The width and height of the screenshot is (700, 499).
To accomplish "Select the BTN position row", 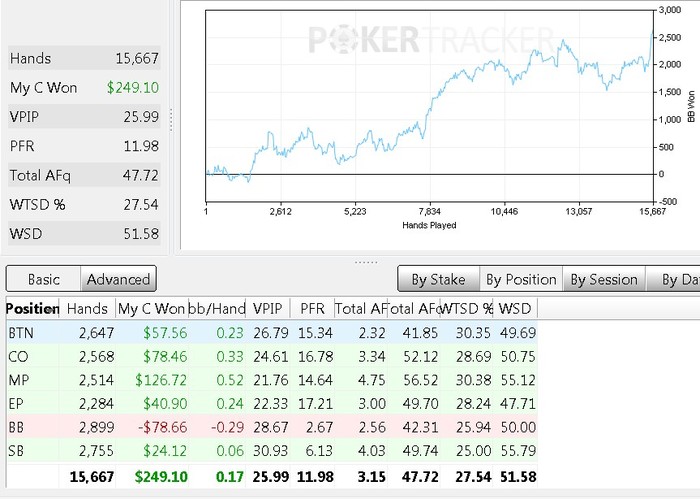I will (272, 333).
